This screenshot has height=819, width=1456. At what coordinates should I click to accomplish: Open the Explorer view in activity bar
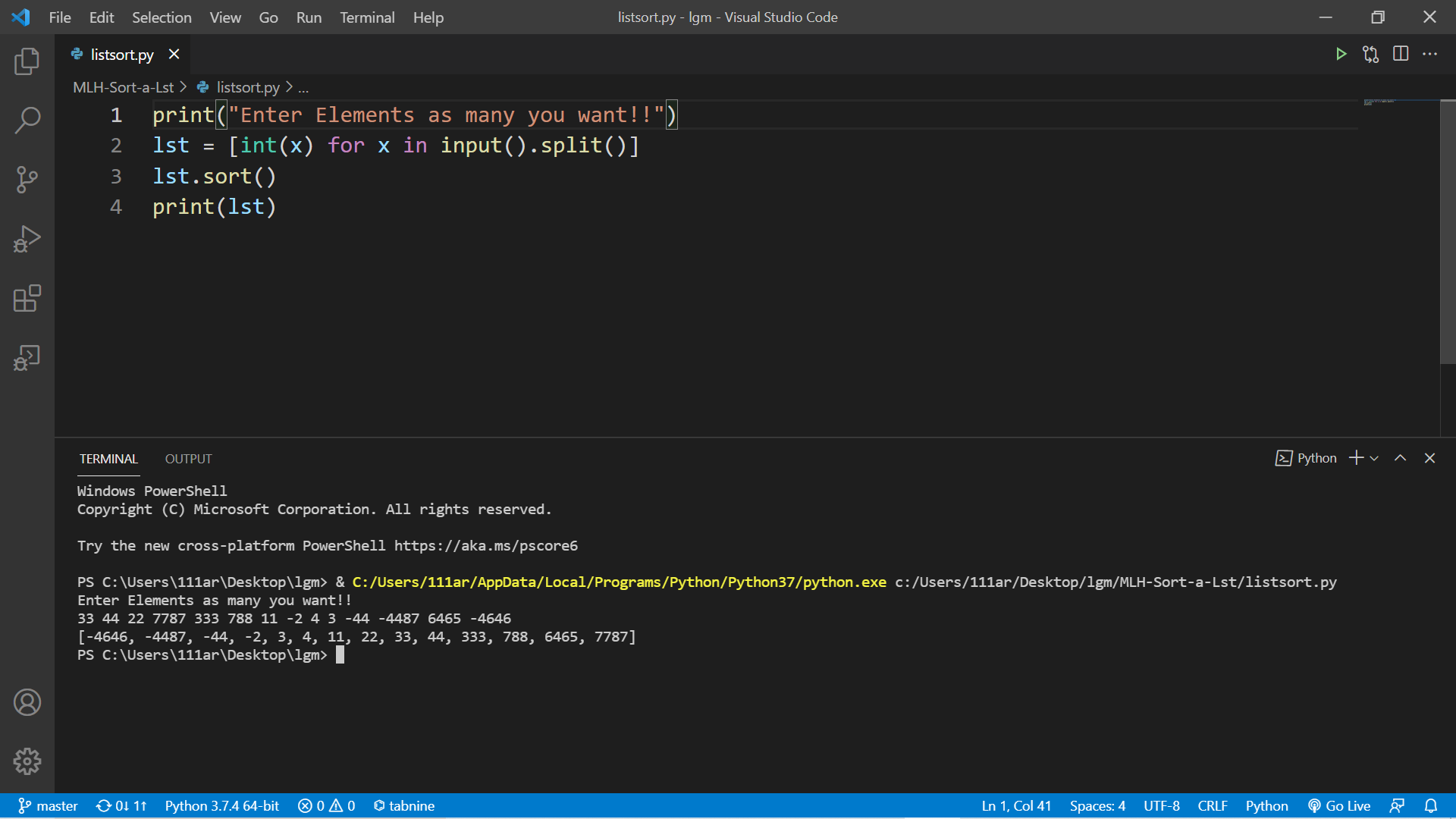[27, 61]
